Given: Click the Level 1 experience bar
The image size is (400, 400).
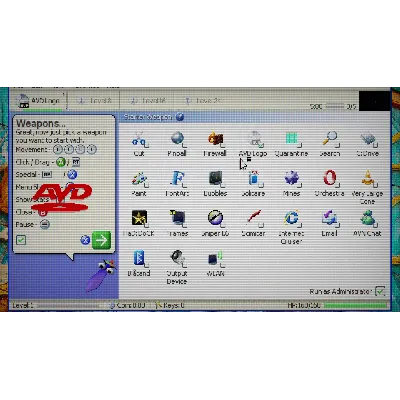Looking at the screenshot, I should coord(68,305).
